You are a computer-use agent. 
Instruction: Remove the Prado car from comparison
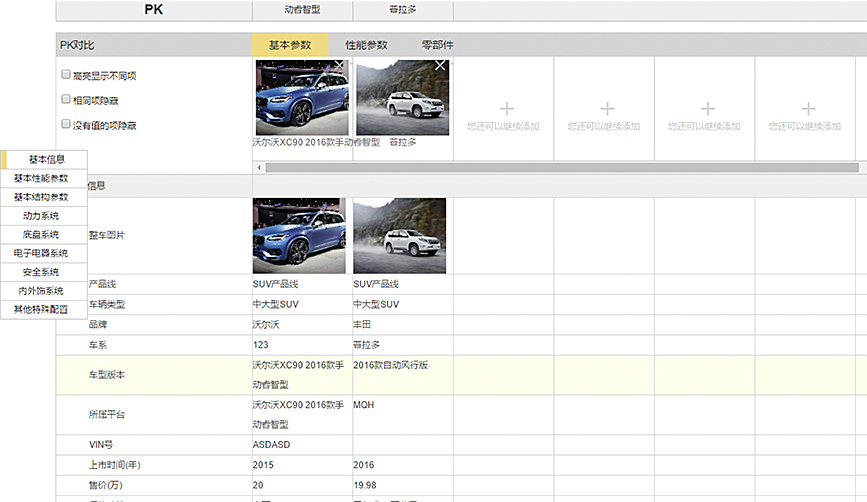point(440,66)
